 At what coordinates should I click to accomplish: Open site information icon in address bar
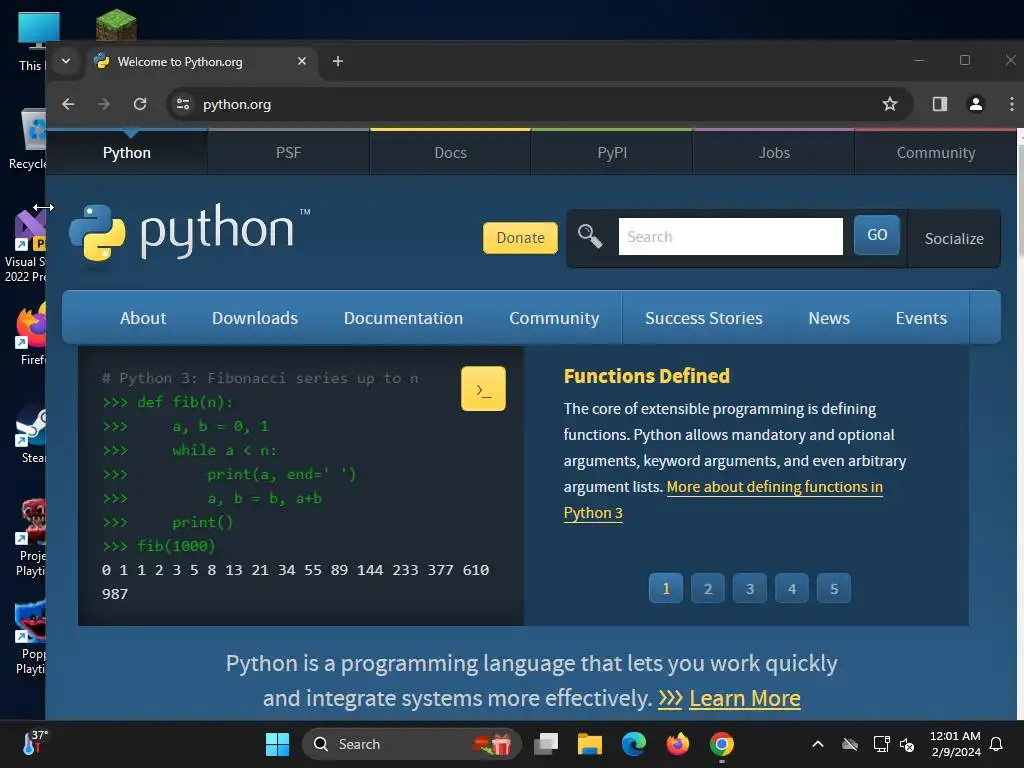point(184,104)
